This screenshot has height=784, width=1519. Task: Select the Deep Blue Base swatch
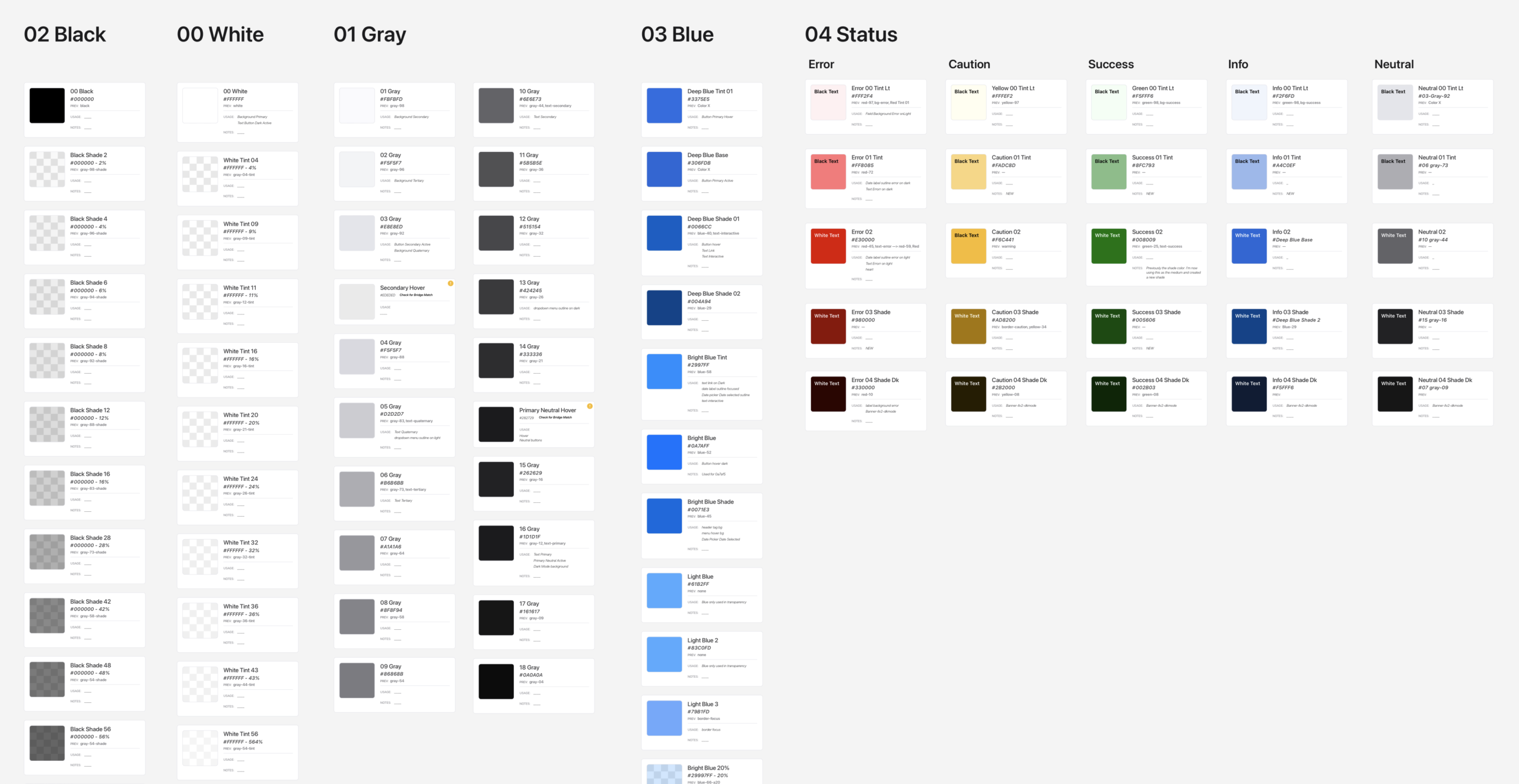click(663, 169)
